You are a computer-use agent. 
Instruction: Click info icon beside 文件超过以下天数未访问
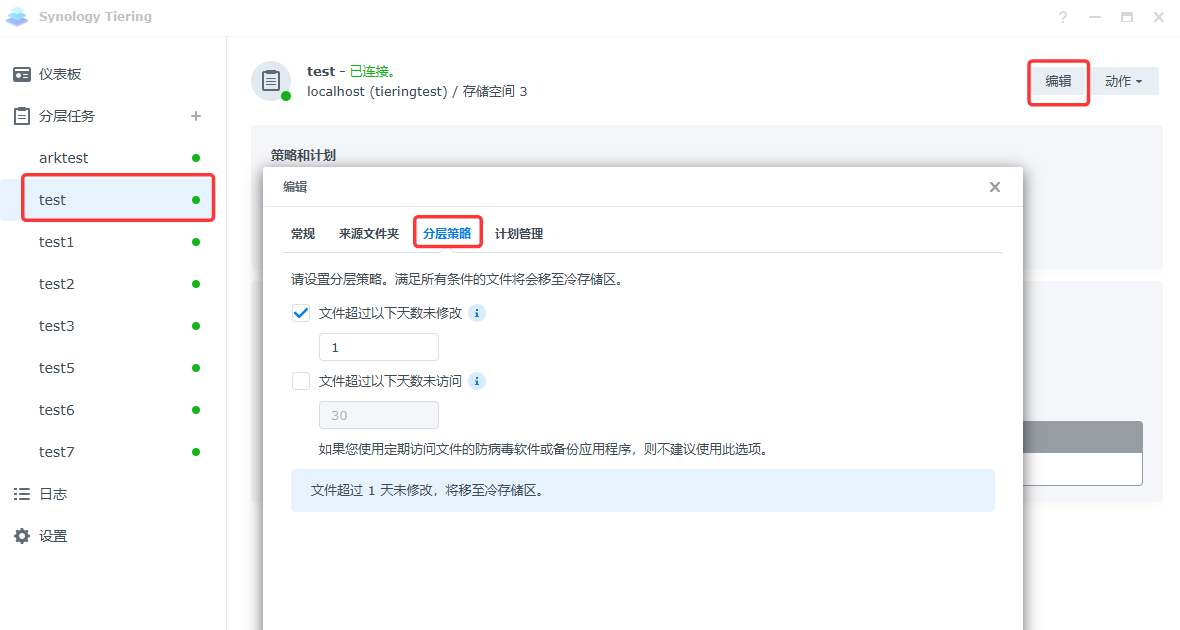pos(477,381)
